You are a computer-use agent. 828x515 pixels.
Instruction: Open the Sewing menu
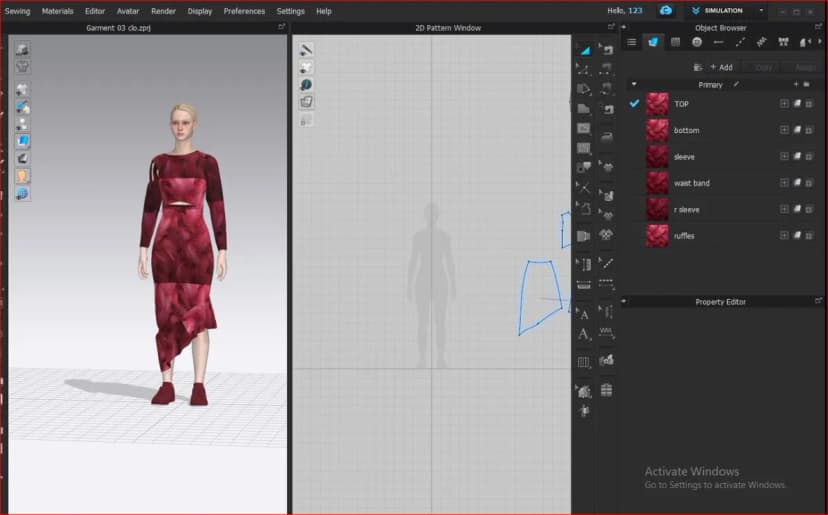(17, 11)
